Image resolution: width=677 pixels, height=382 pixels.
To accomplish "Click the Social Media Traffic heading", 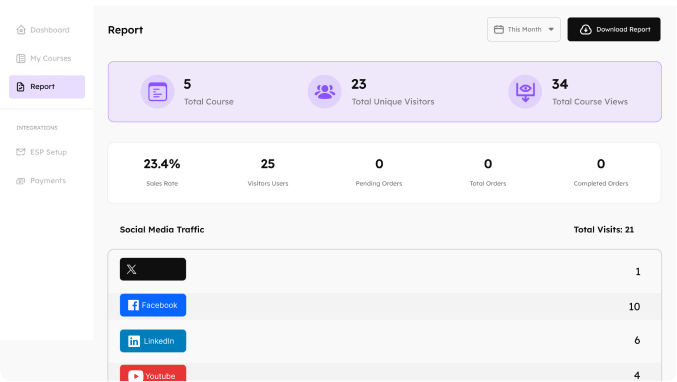I will pyautogui.click(x=162, y=230).
